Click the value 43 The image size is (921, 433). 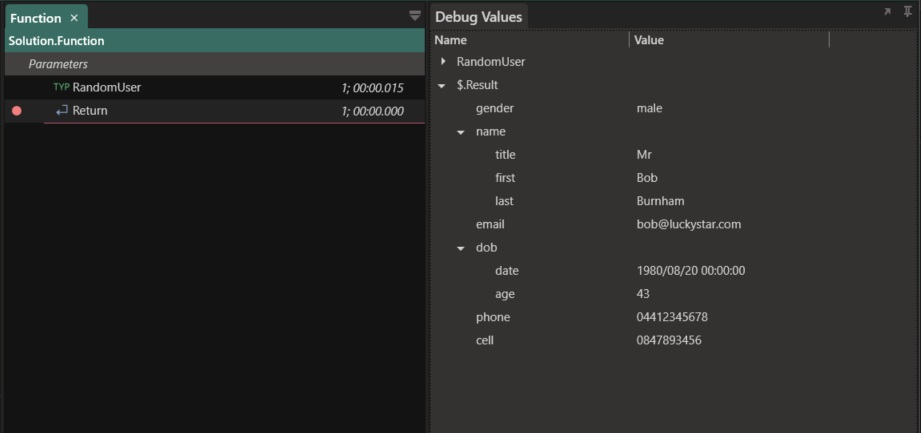(x=643, y=294)
